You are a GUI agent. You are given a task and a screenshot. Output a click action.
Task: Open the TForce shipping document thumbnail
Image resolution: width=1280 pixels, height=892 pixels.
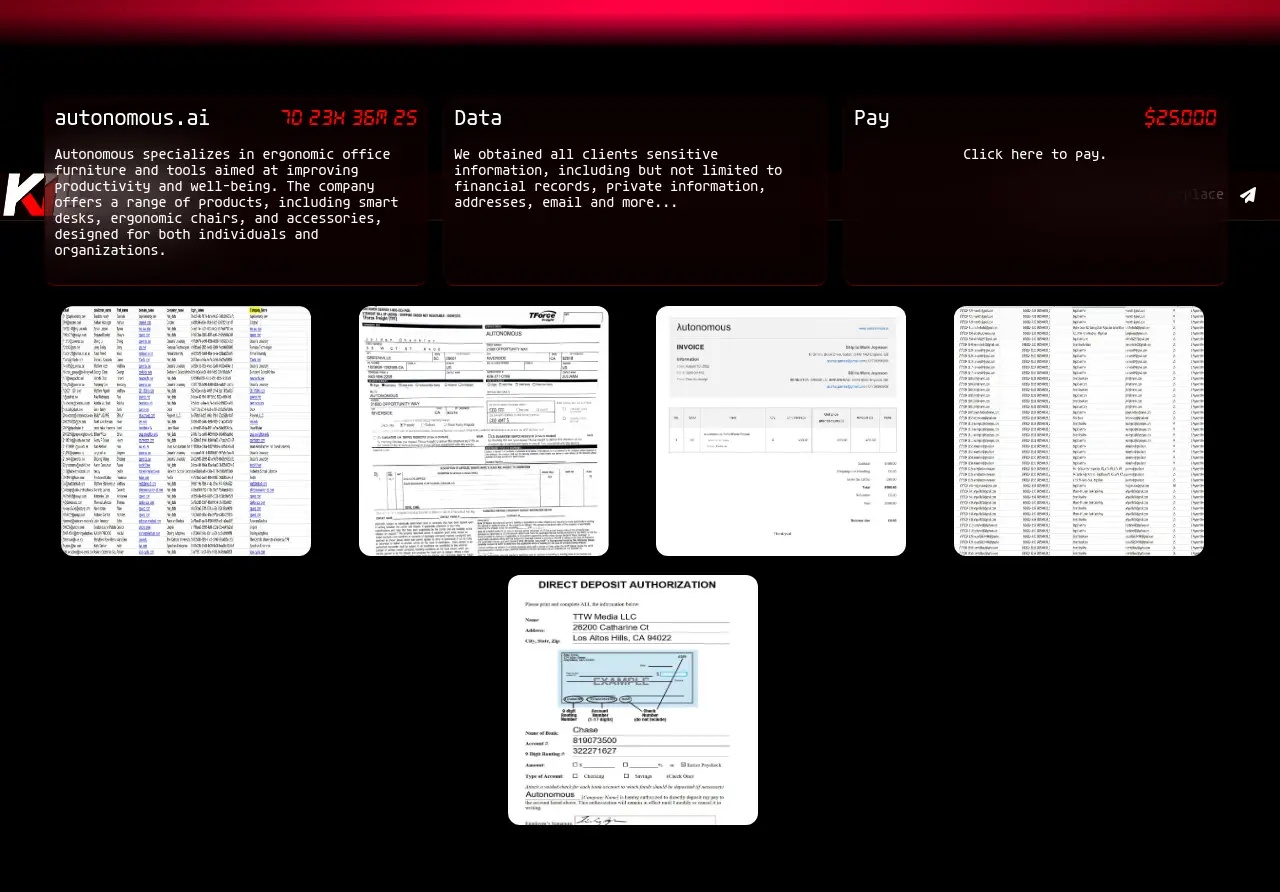[484, 431]
